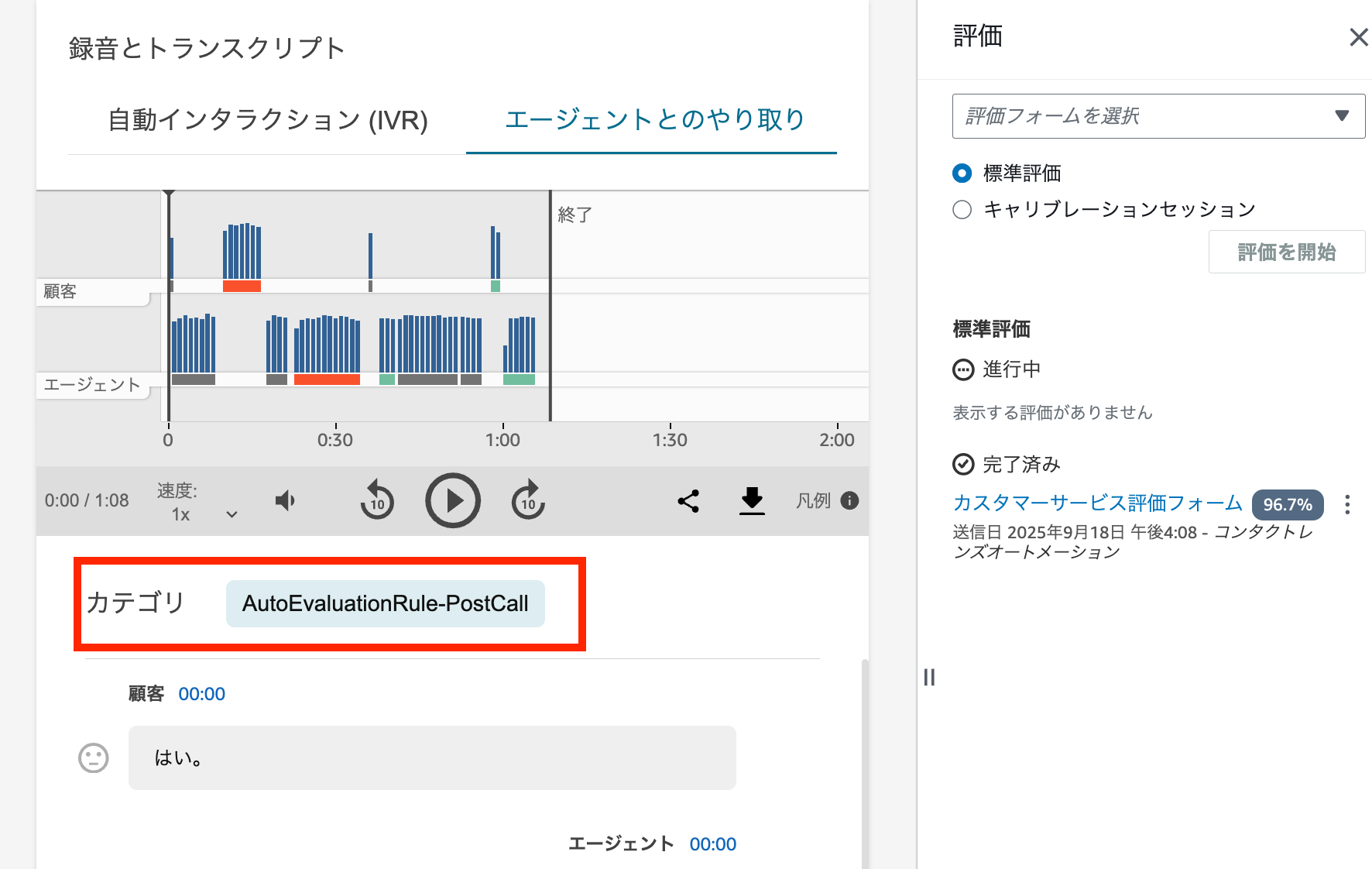This screenshot has width=1372, height=869.
Task: Open the evaluation form options menu
Action: point(1347,505)
